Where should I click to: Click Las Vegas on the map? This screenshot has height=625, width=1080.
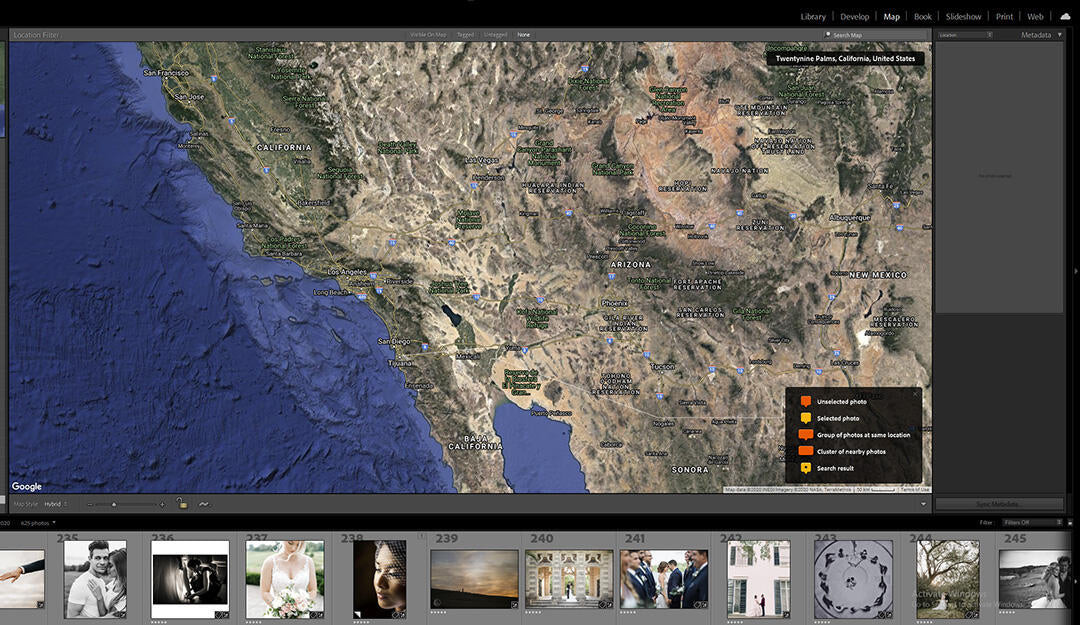click(x=481, y=160)
